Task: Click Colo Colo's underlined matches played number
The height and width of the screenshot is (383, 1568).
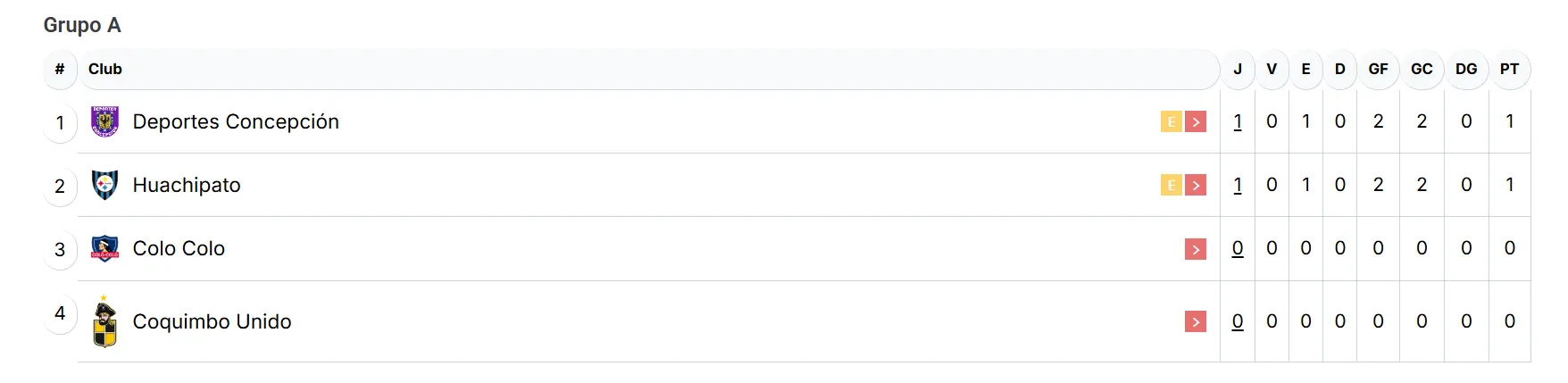Action: [x=1238, y=248]
